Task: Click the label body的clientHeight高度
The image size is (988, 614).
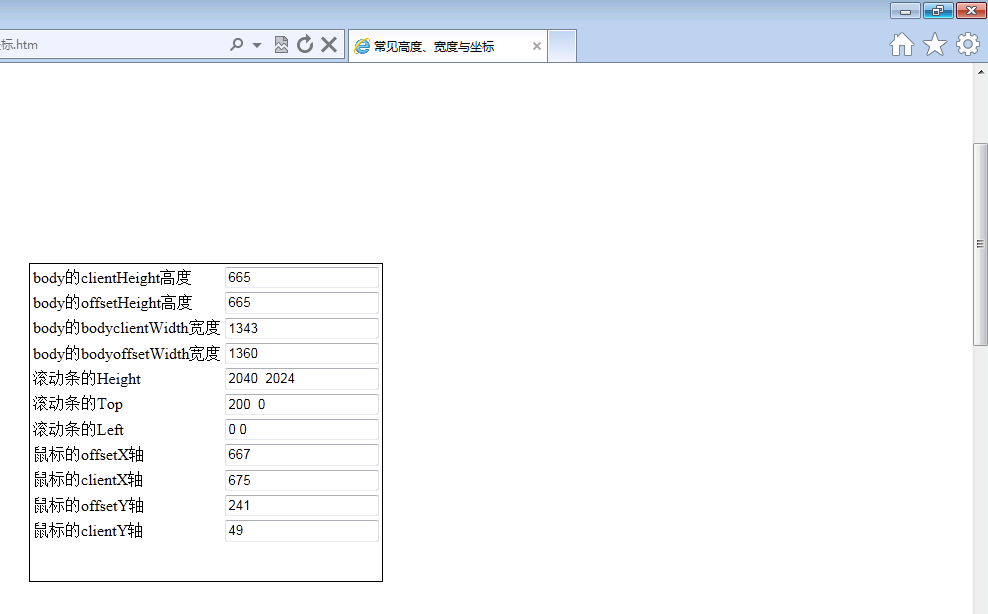Action: point(112,278)
